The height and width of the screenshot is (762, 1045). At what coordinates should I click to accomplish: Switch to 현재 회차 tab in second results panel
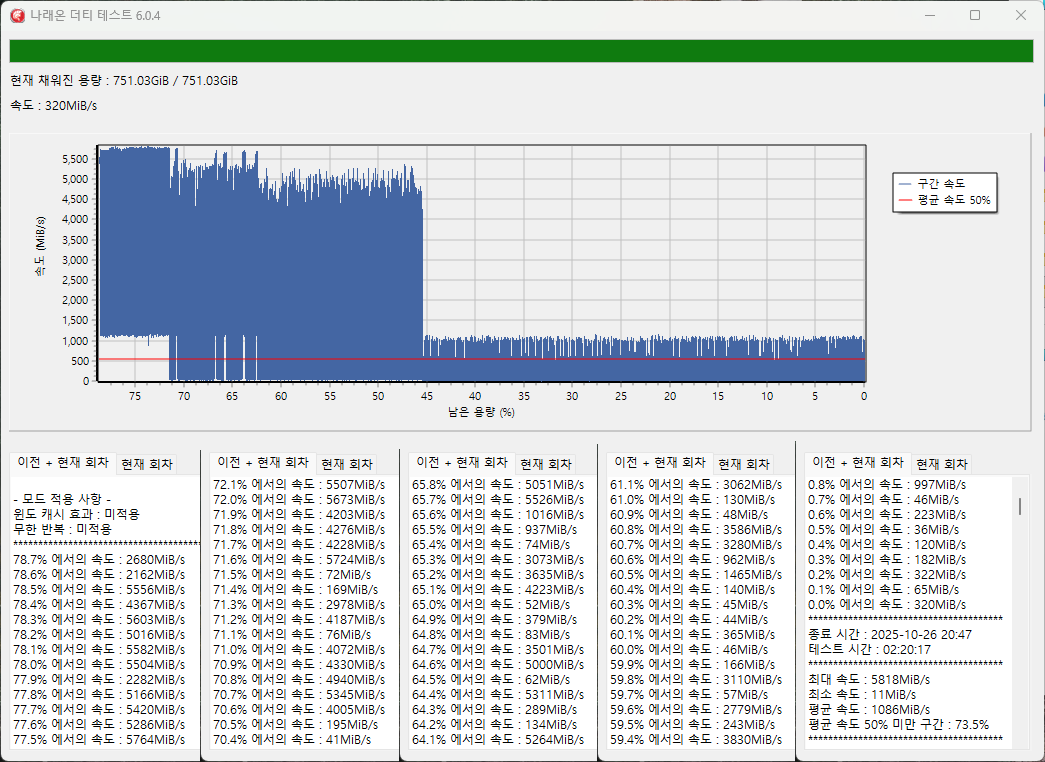(x=346, y=464)
